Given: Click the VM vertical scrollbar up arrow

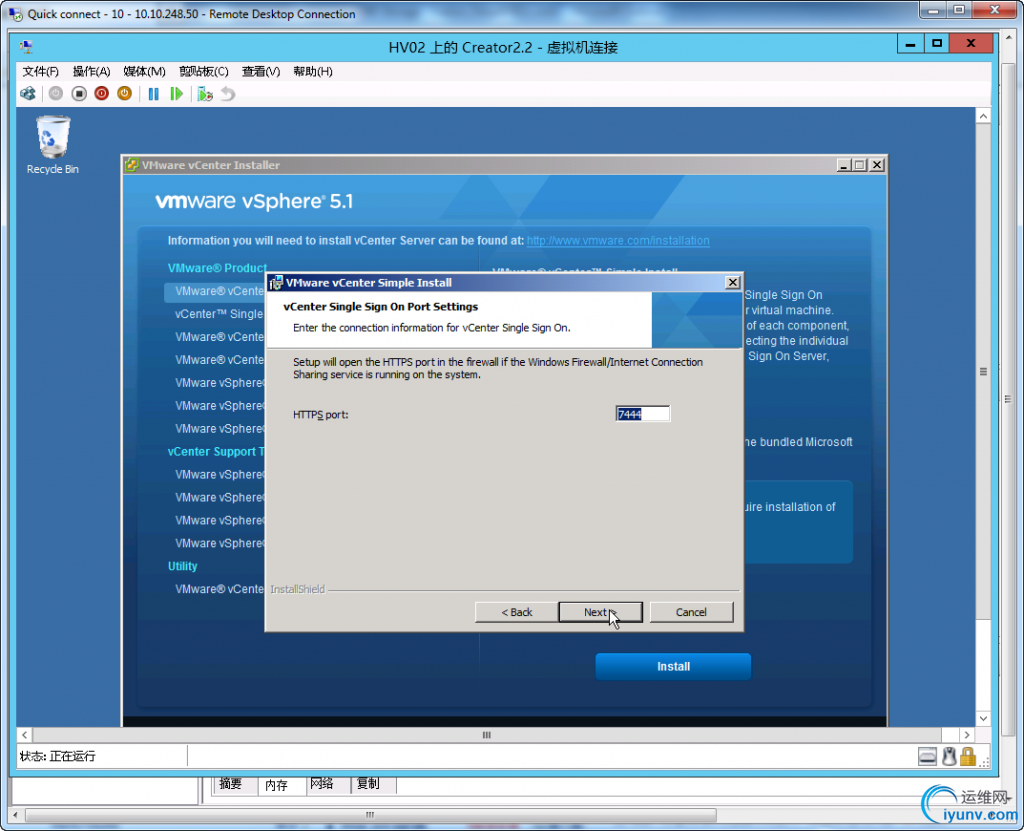Looking at the screenshot, I should click(x=984, y=116).
